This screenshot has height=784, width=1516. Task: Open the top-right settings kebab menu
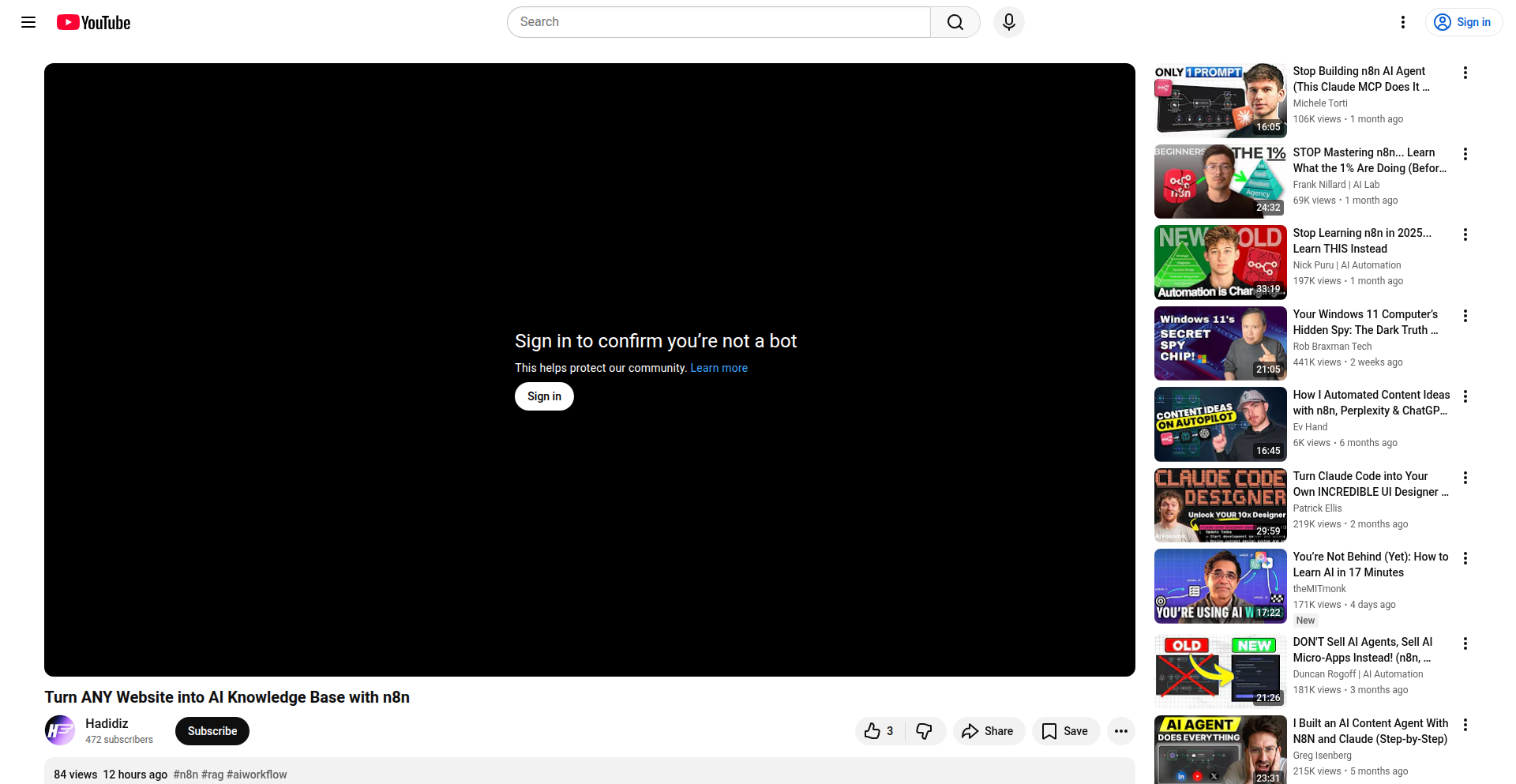point(1403,22)
